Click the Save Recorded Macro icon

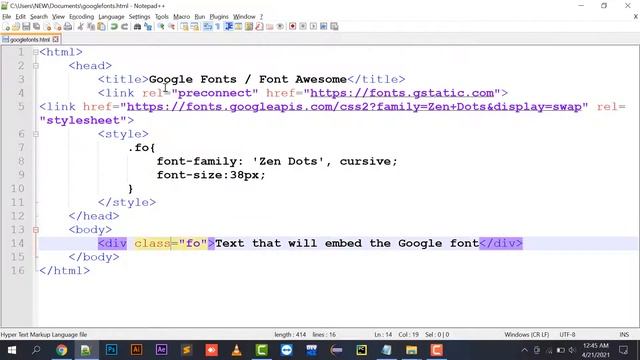(334, 27)
